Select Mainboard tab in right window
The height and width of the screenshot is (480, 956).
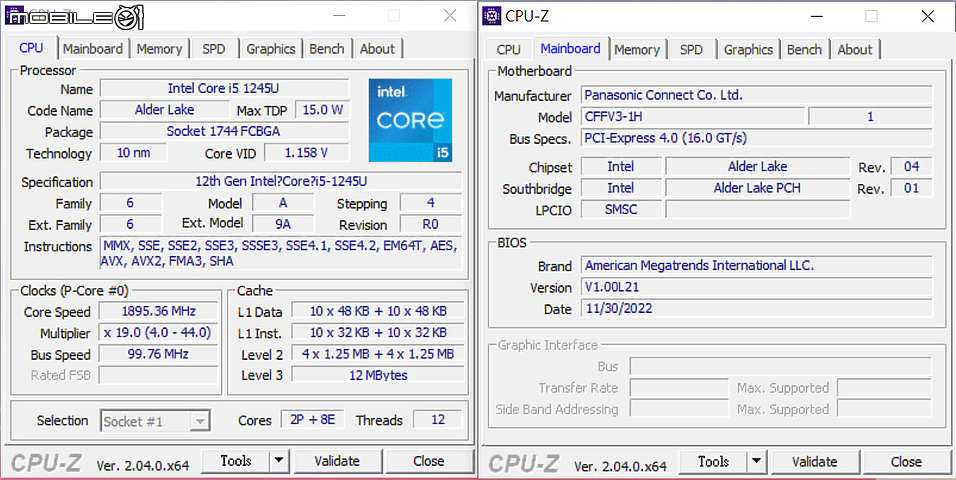(571, 48)
